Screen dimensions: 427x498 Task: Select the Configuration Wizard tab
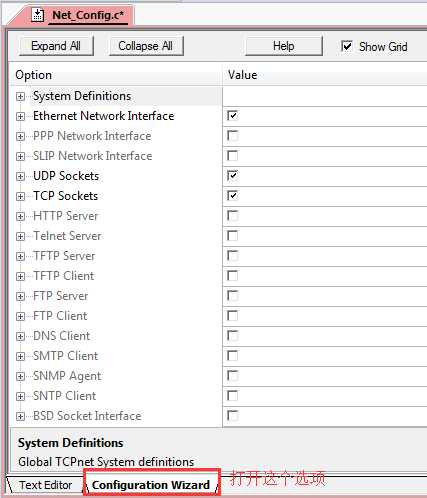pos(151,485)
